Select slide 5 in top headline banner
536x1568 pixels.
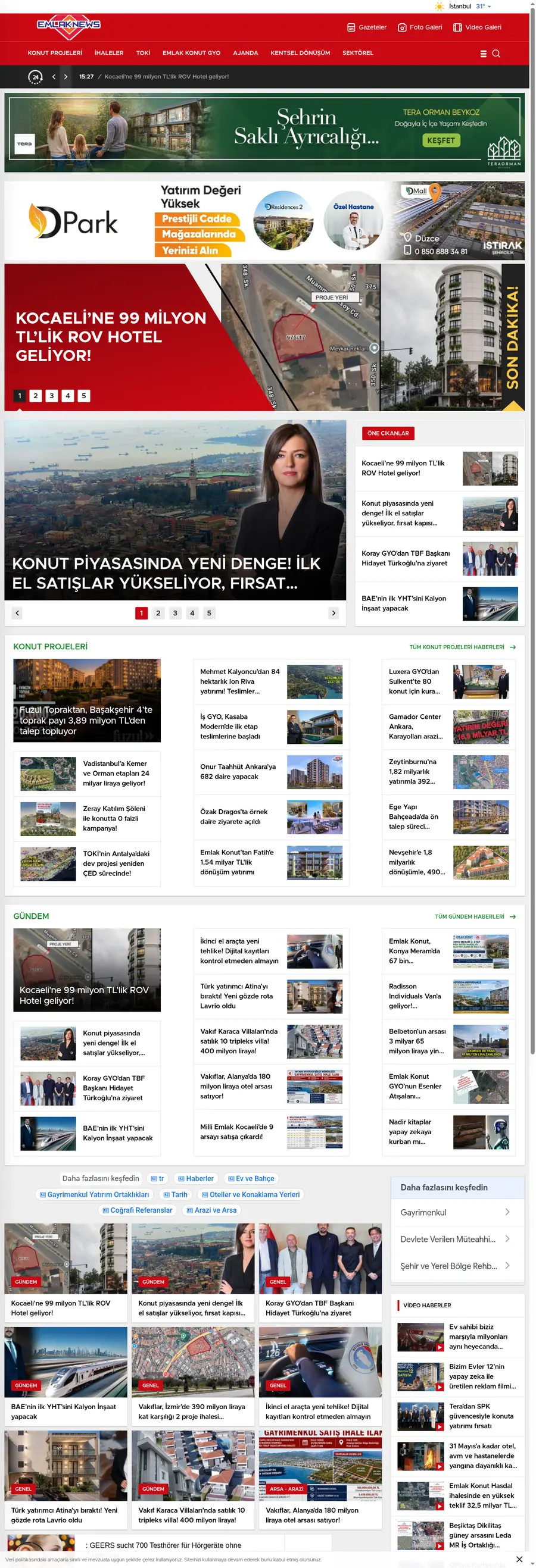tap(84, 396)
